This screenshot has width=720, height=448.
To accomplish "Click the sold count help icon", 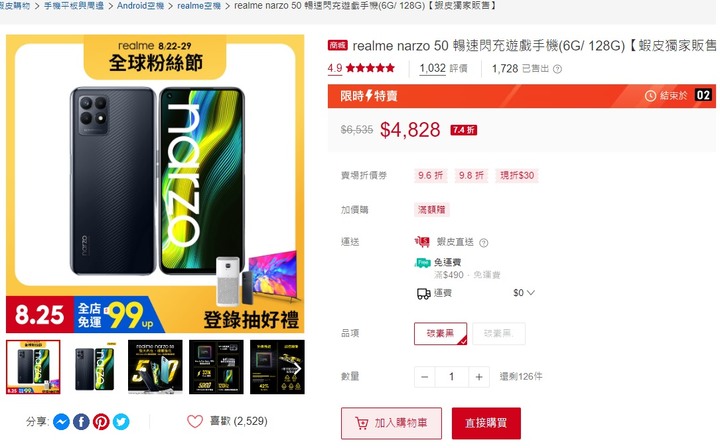I will [x=557, y=69].
